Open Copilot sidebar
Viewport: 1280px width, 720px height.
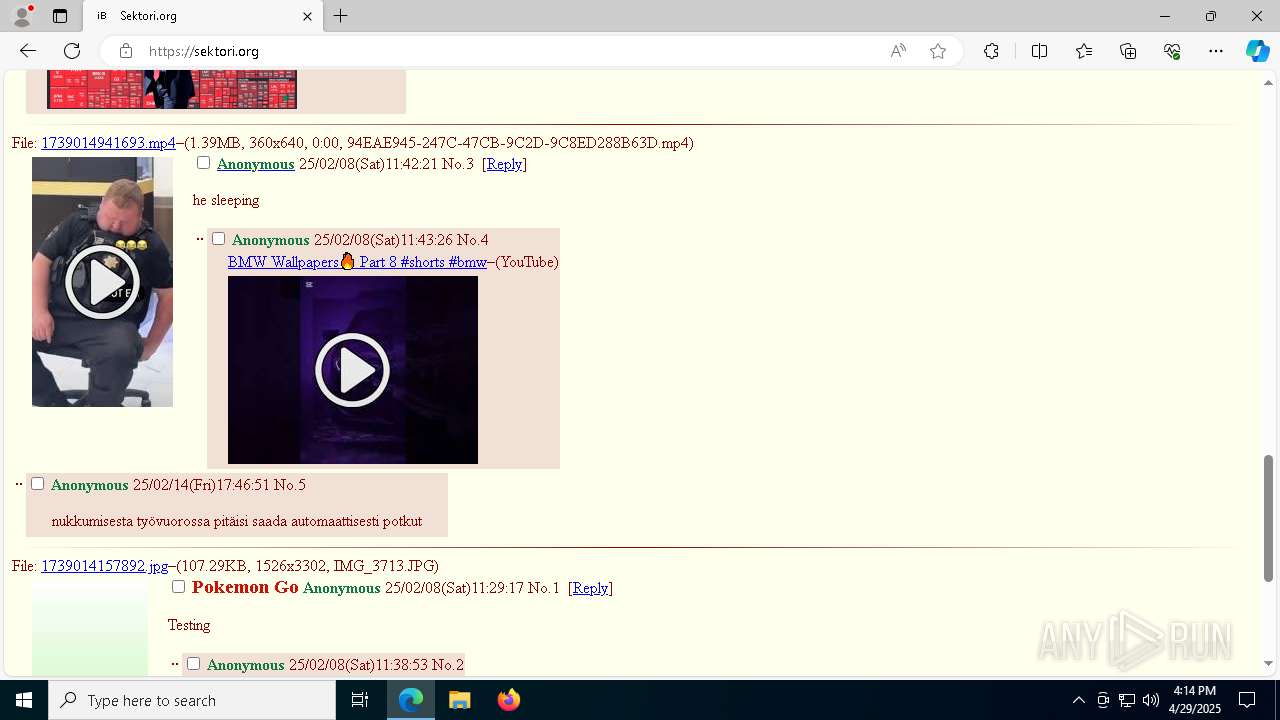(x=1257, y=51)
